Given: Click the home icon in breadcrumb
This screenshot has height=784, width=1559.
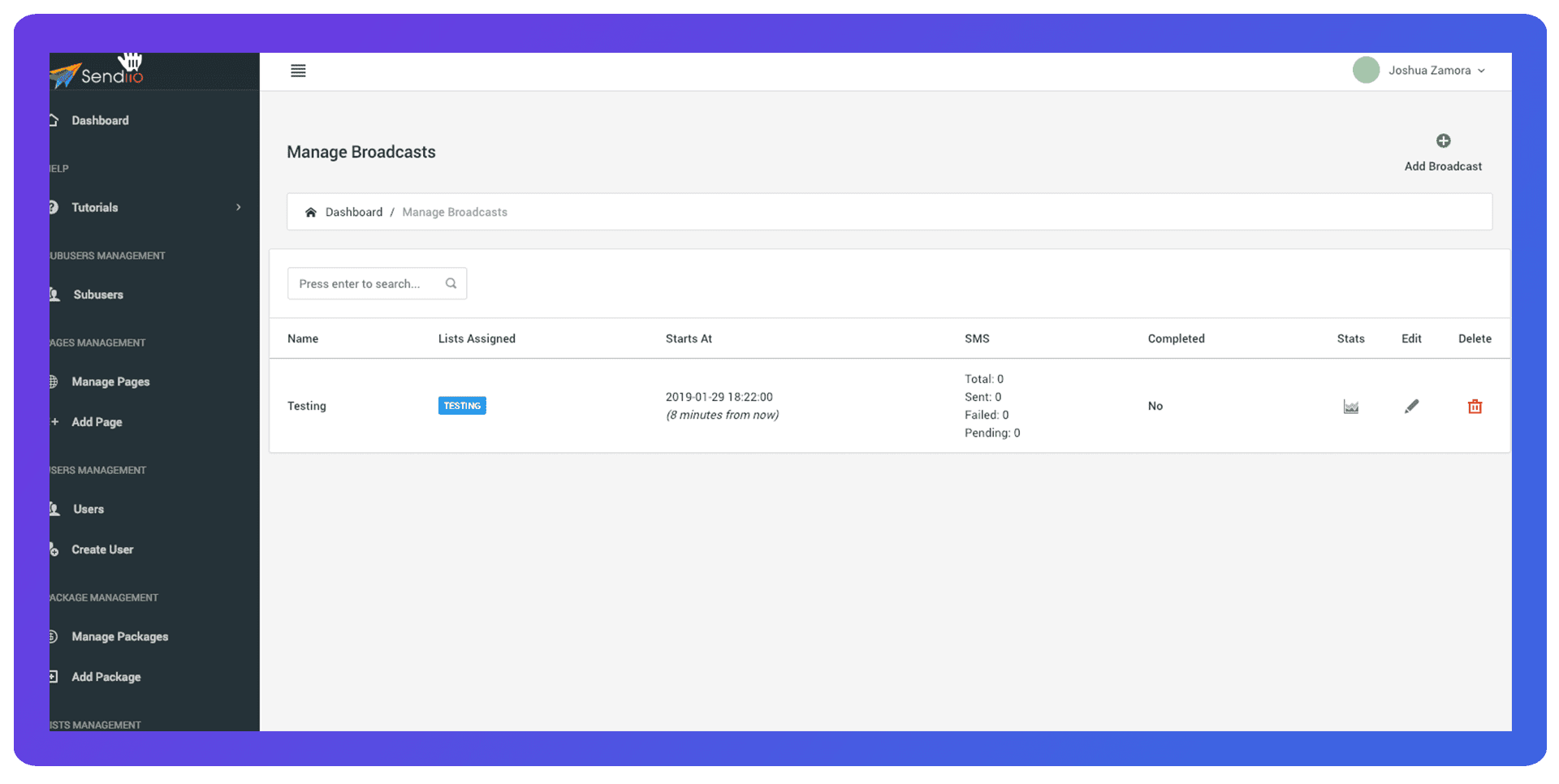Looking at the screenshot, I should point(310,213).
